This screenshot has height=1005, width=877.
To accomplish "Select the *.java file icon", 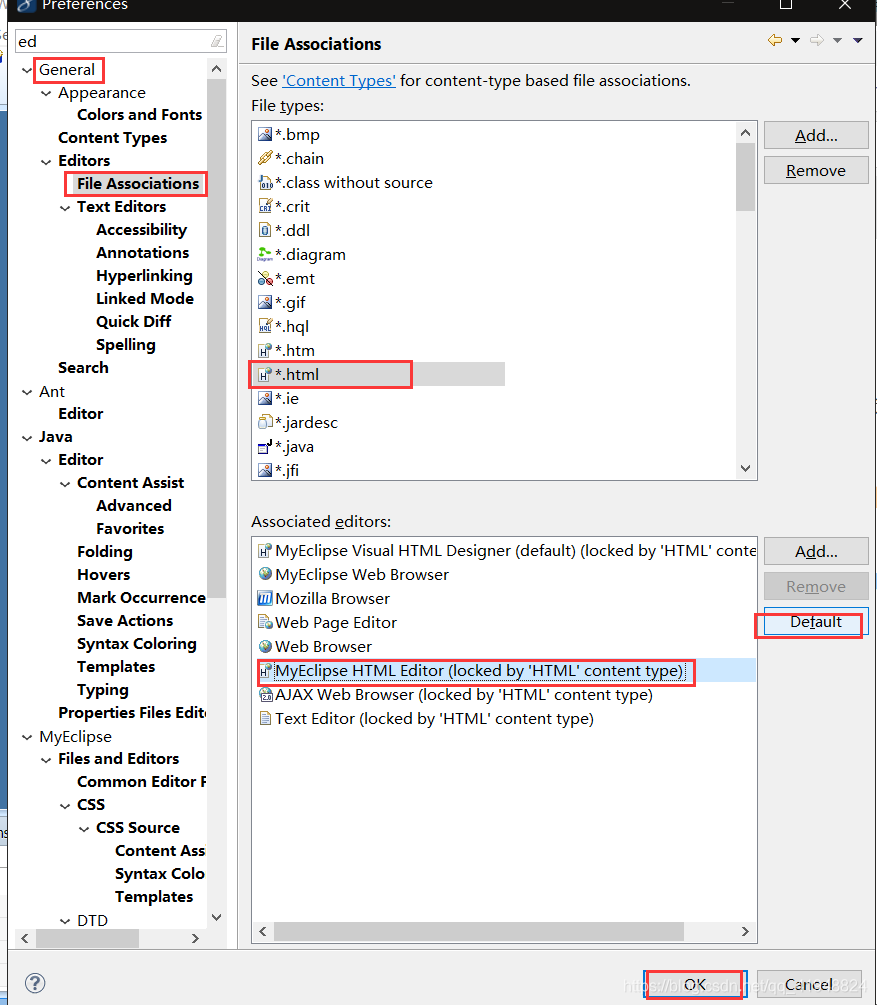I will 265,447.
